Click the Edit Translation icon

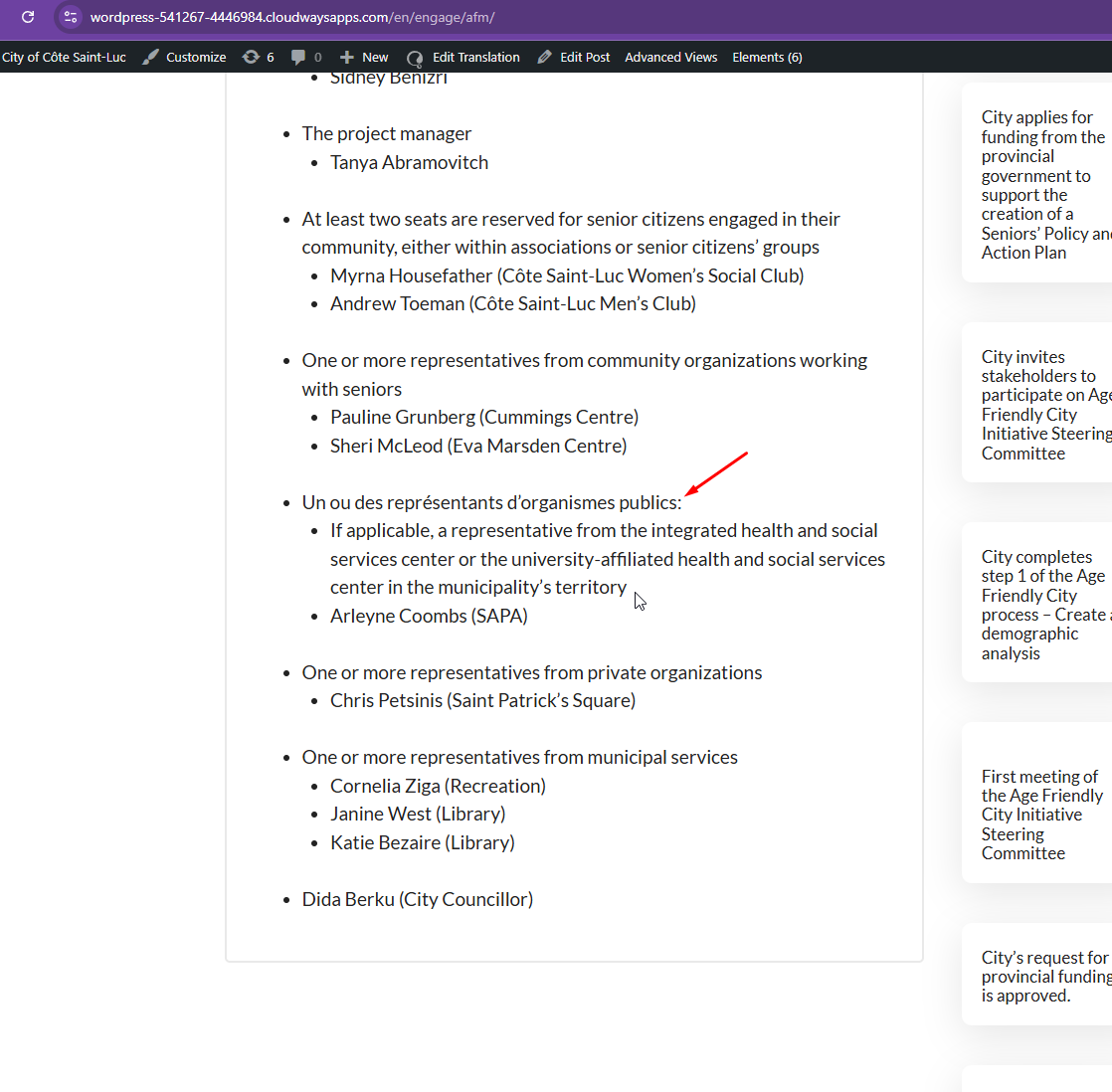[415, 58]
